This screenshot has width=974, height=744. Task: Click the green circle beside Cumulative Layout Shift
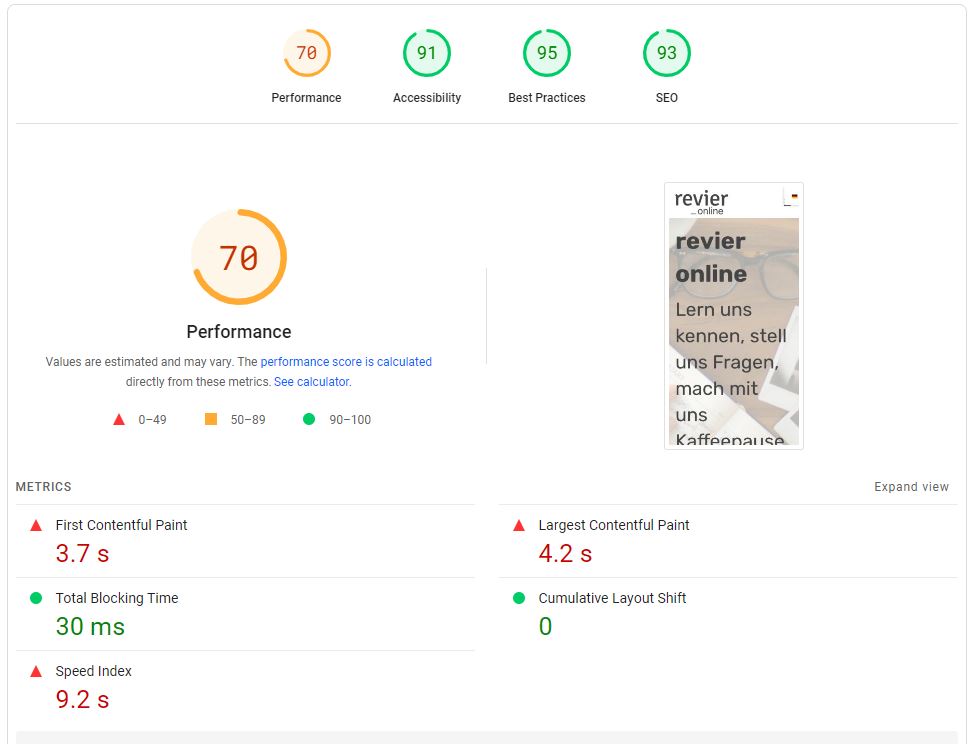pyautogui.click(x=519, y=598)
